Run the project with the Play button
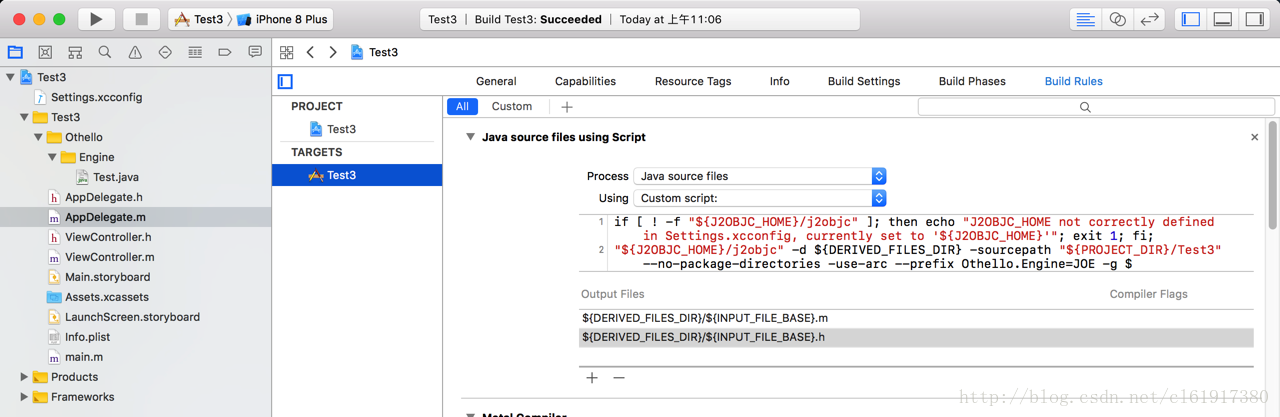 pyautogui.click(x=96, y=19)
